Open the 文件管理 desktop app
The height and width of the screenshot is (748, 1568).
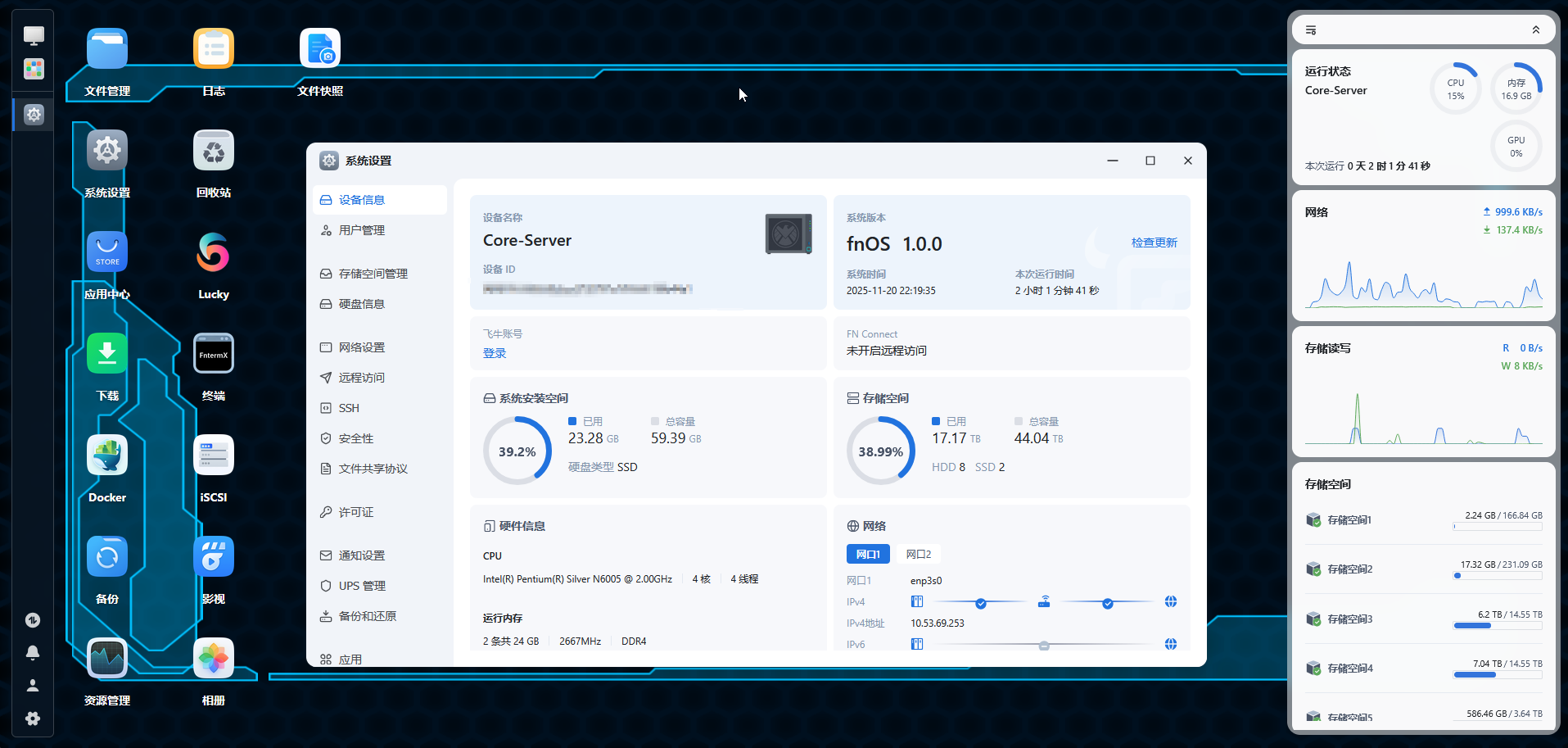click(107, 49)
